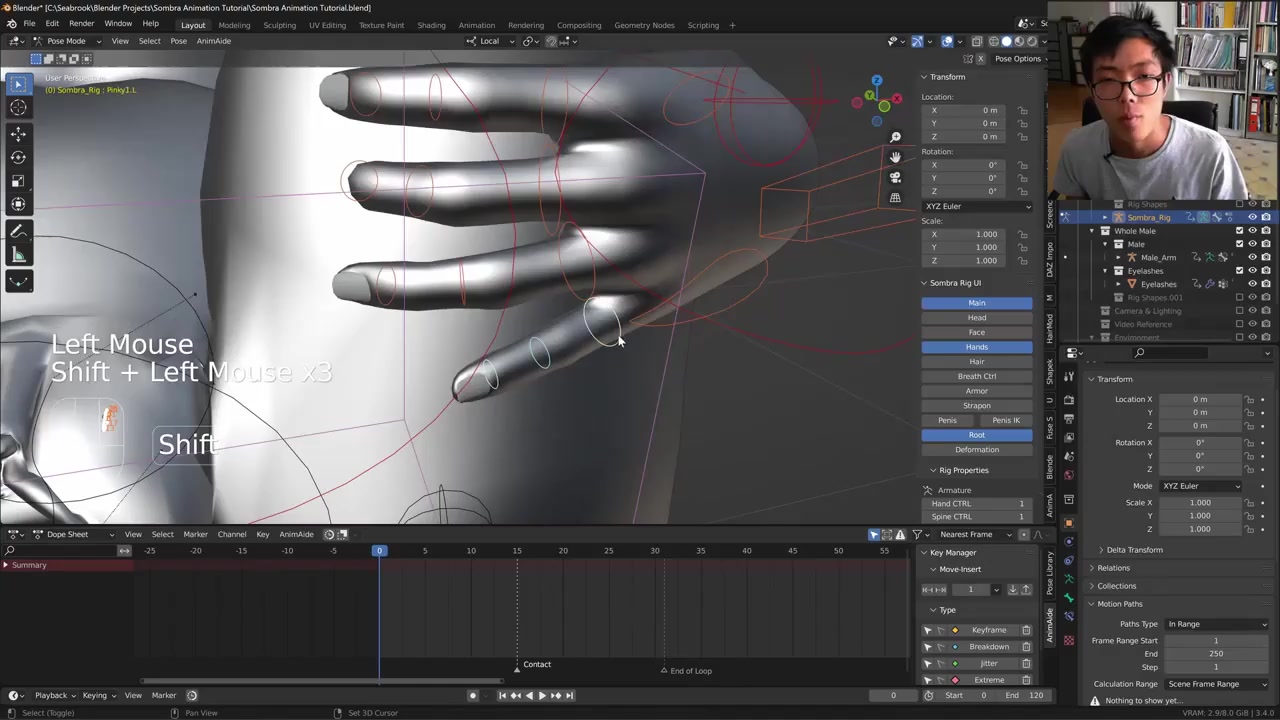
Task: Delete Keyframe type with trash icon
Action: [x=1026, y=630]
